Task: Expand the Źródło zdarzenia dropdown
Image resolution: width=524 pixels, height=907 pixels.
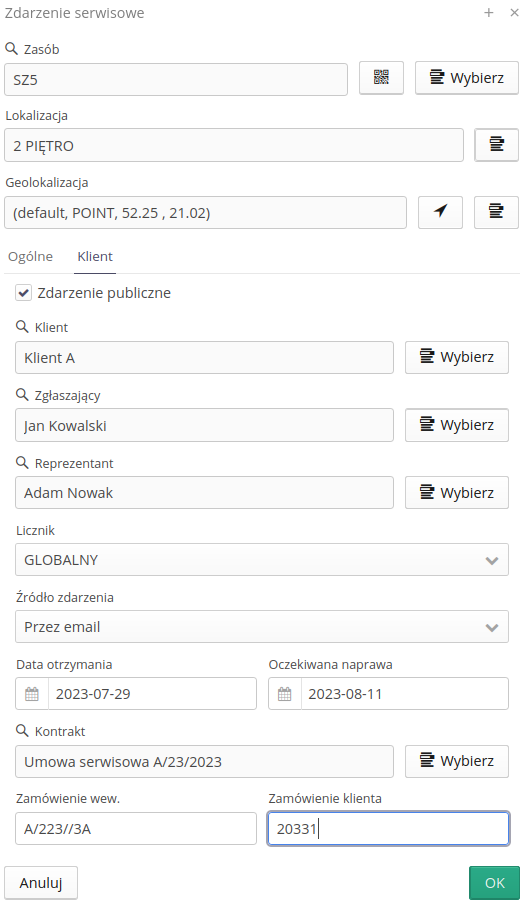Action: (x=262, y=626)
